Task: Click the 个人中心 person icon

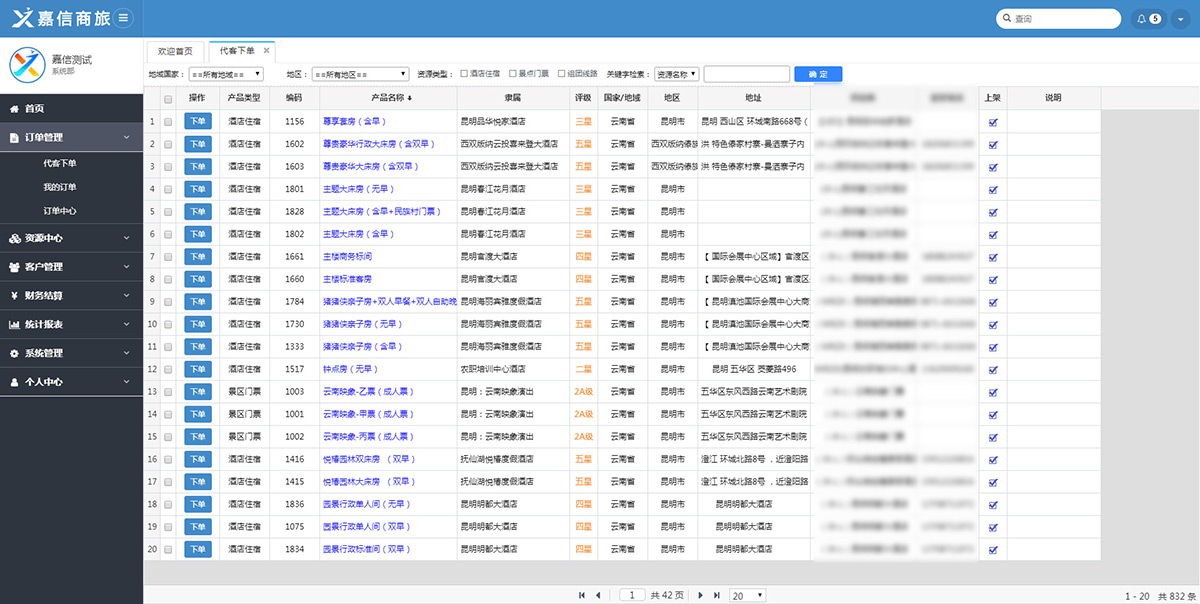Action: (x=14, y=382)
